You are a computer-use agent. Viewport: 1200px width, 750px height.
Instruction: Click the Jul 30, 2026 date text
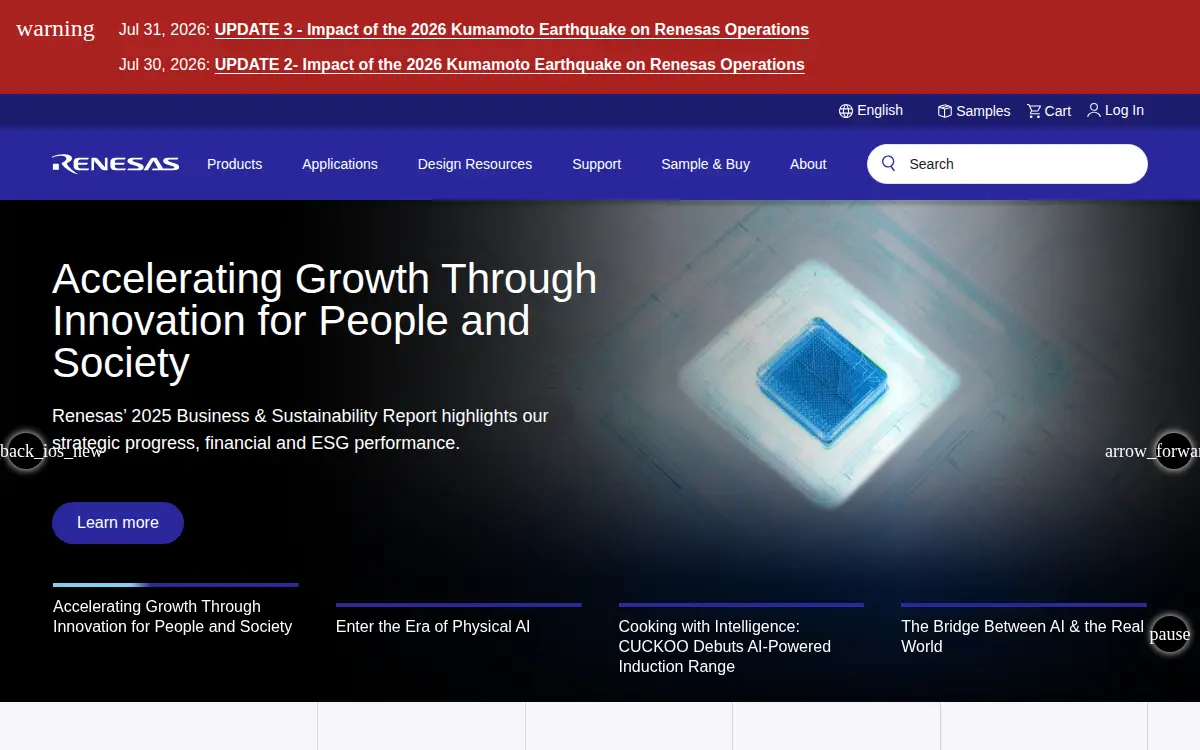(x=164, y=64)
